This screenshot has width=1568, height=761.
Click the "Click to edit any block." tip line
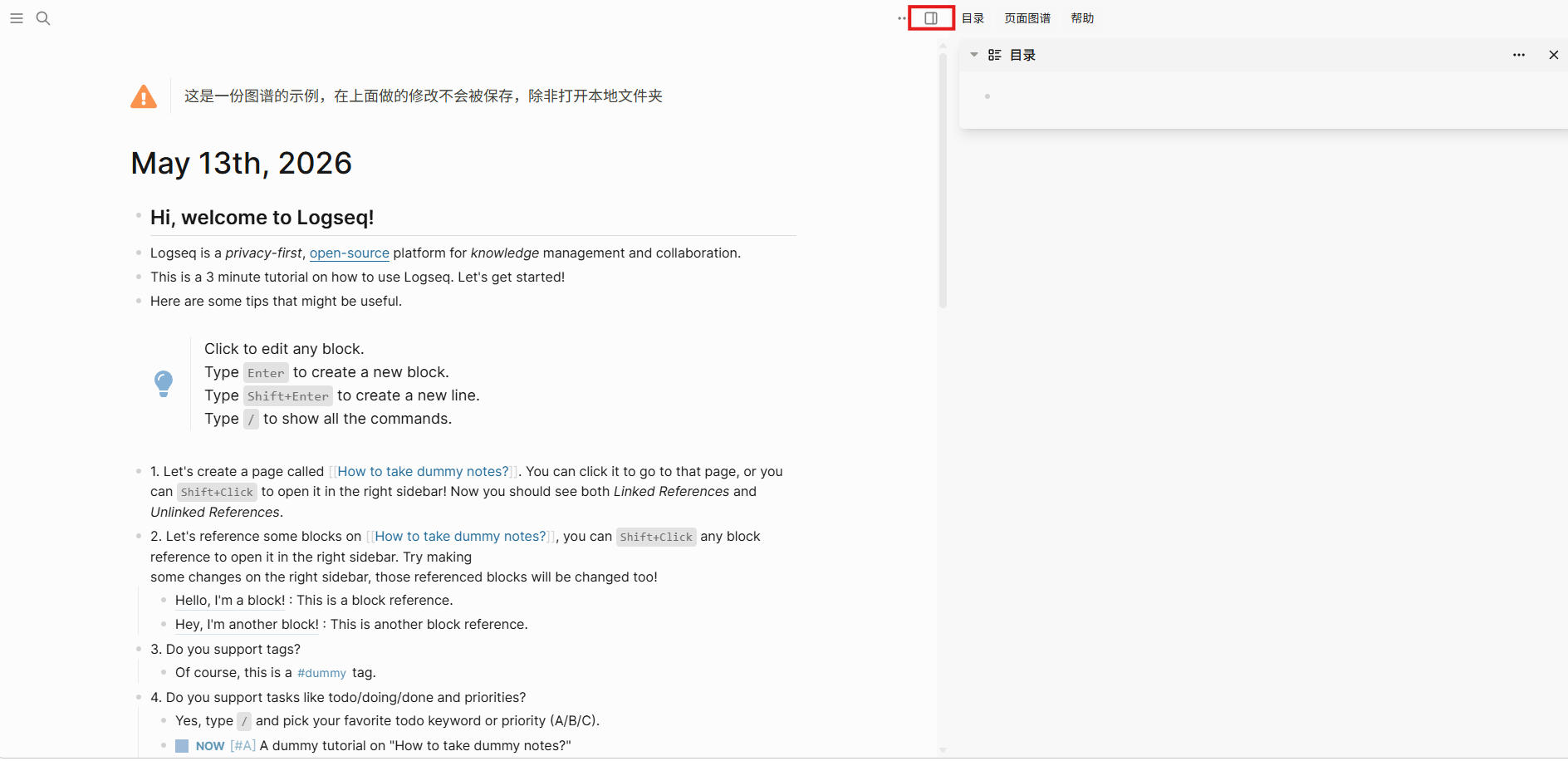tap(284, 349)
